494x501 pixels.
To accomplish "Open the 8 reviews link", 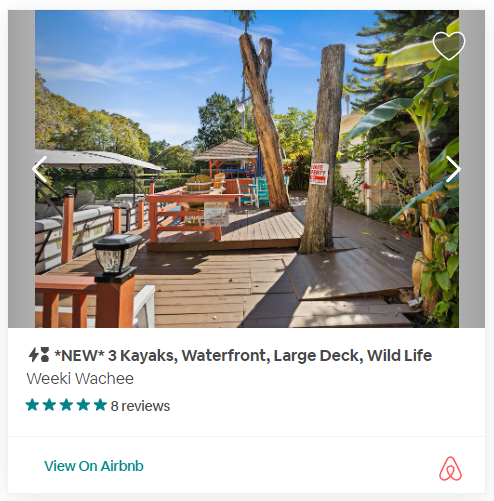I will [140, 406].
